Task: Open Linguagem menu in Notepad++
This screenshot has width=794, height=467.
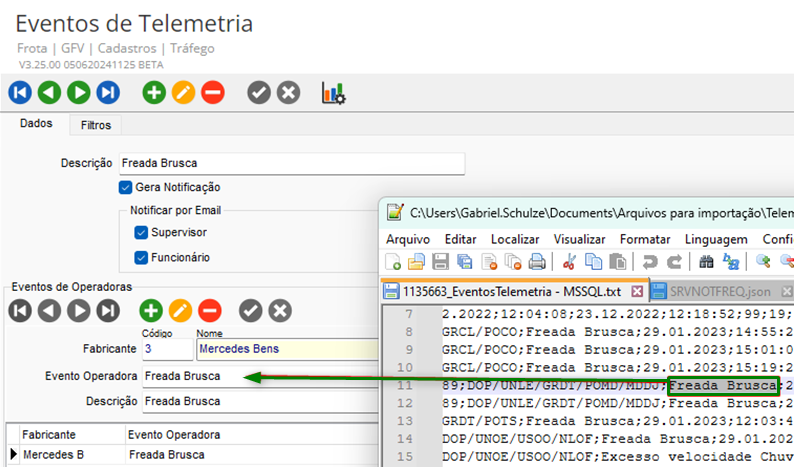Action: [716, 239]
